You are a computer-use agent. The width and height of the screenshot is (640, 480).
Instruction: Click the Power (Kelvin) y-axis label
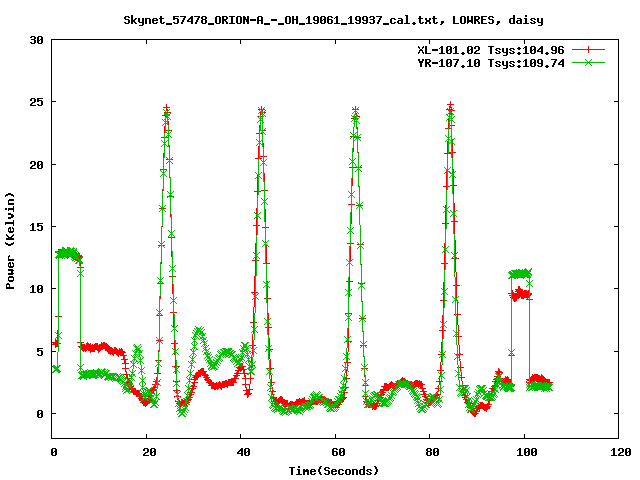pos(10,241)
